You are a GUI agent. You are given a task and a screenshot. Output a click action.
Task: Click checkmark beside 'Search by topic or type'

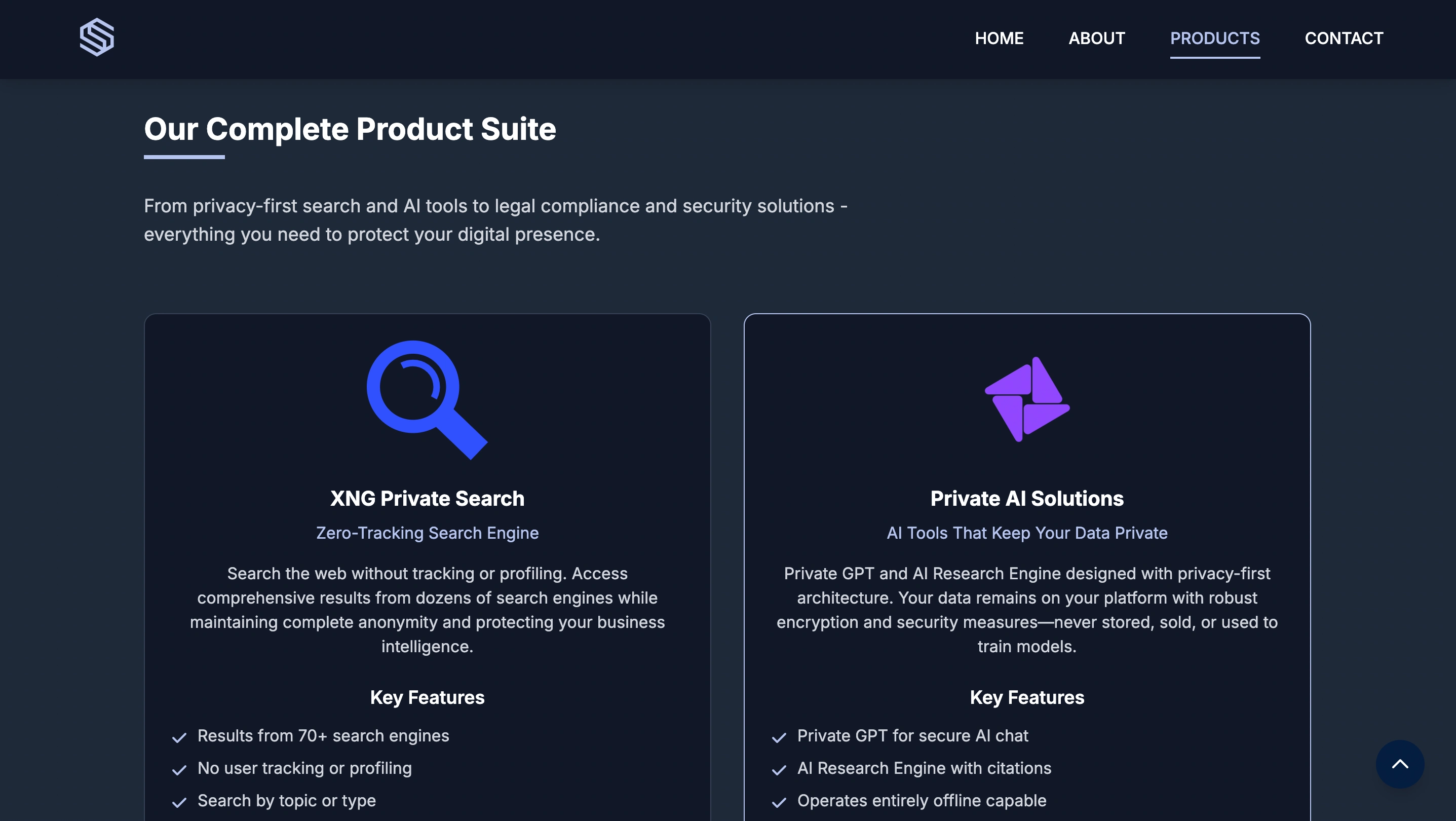point(179,802)
